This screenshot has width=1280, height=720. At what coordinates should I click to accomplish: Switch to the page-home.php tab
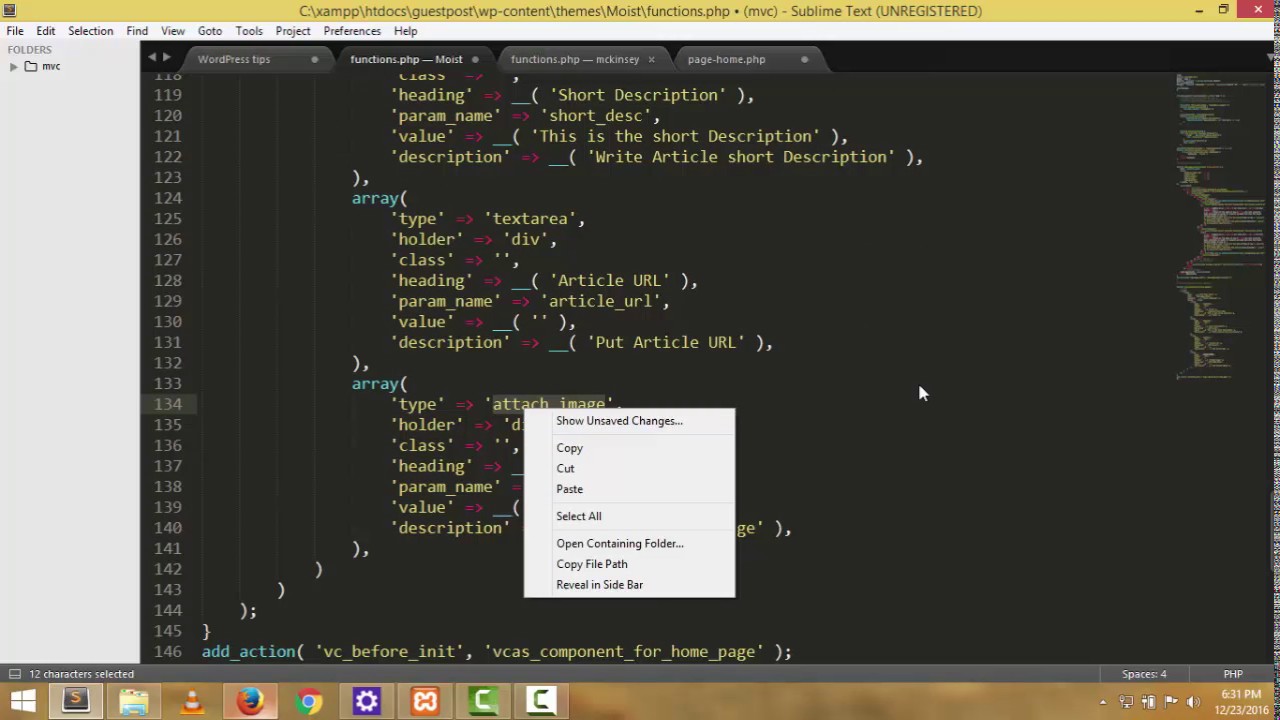click(727, 59)
